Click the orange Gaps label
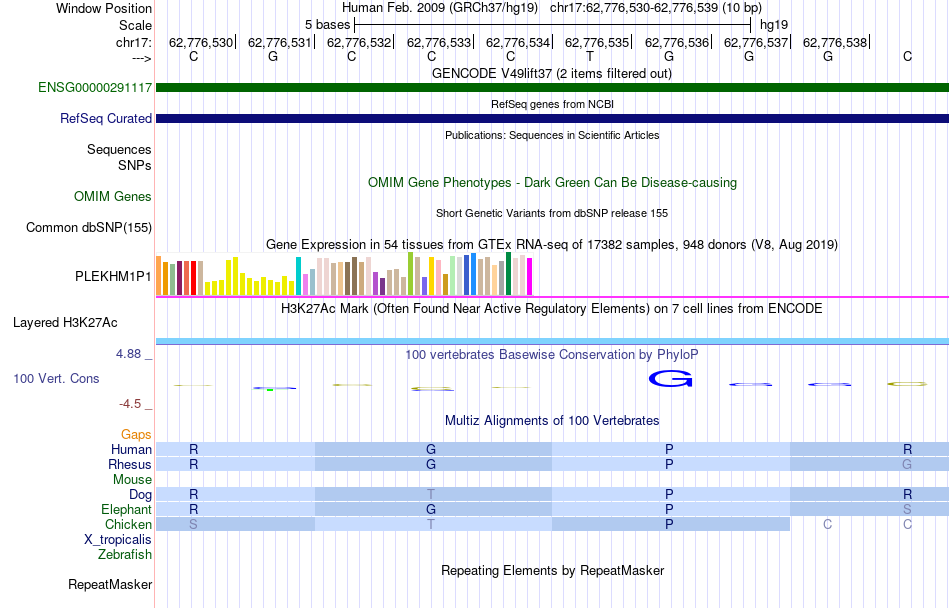This screenshot has height=608, width=950. pos(136,435)
